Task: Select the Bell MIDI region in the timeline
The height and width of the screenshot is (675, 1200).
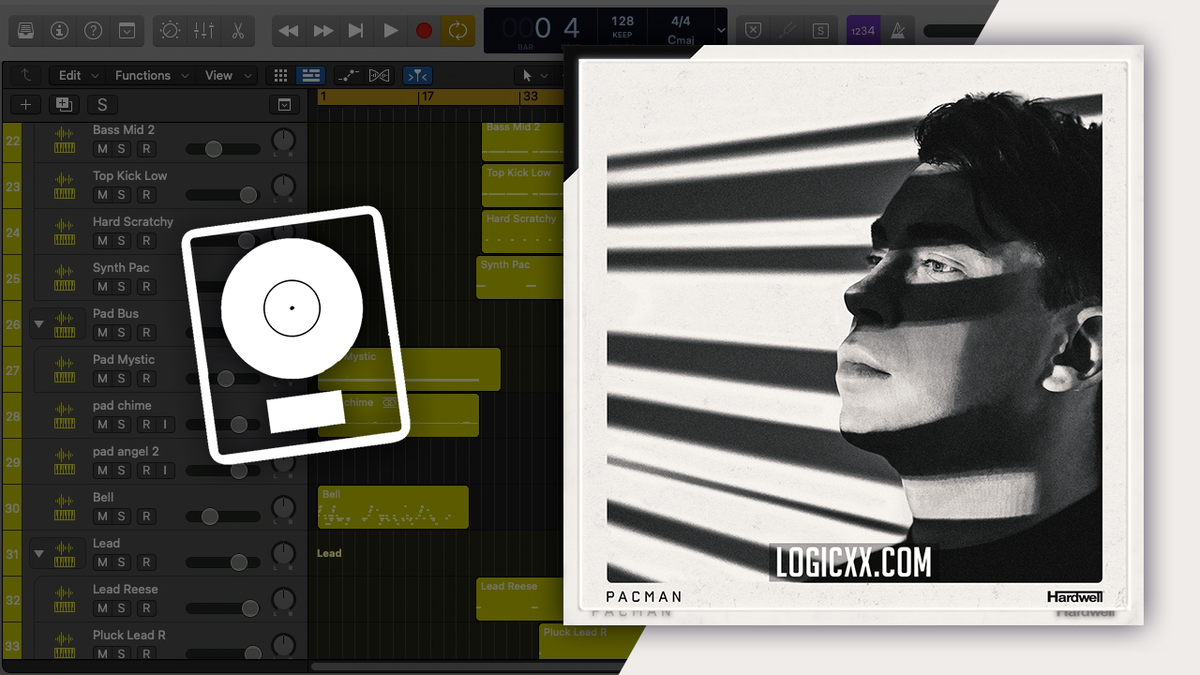Action: [x=392, y=507]
